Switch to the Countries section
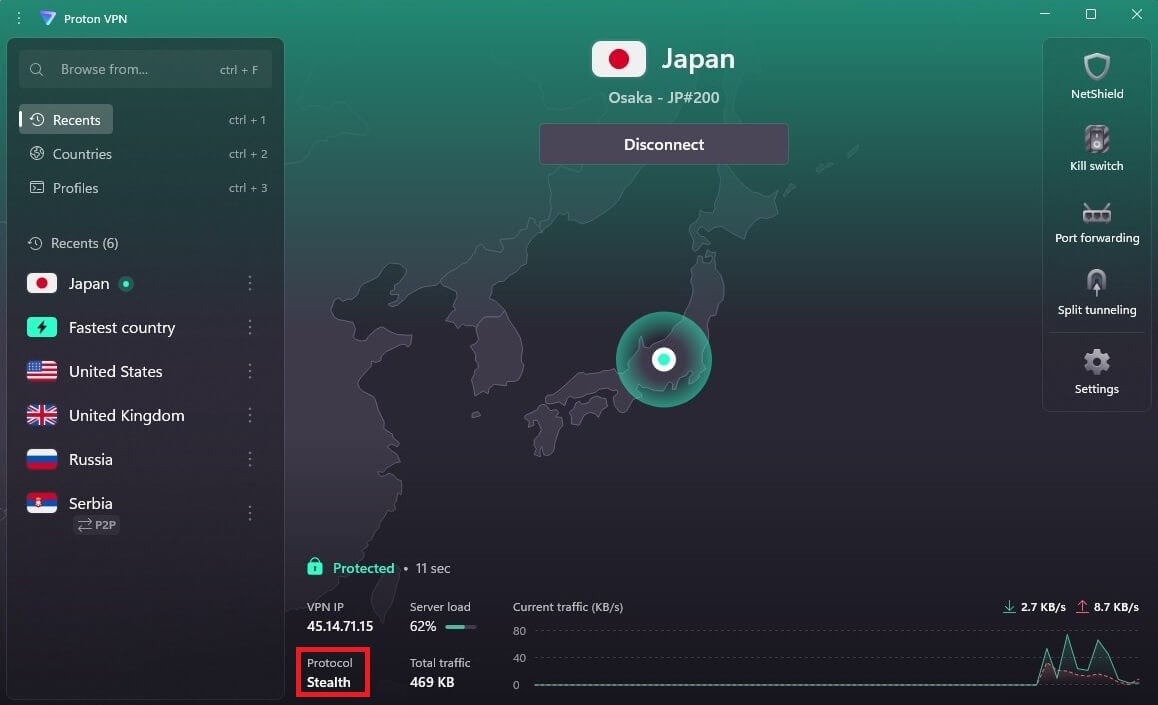The image size is (1158, 705). point(80,154)
